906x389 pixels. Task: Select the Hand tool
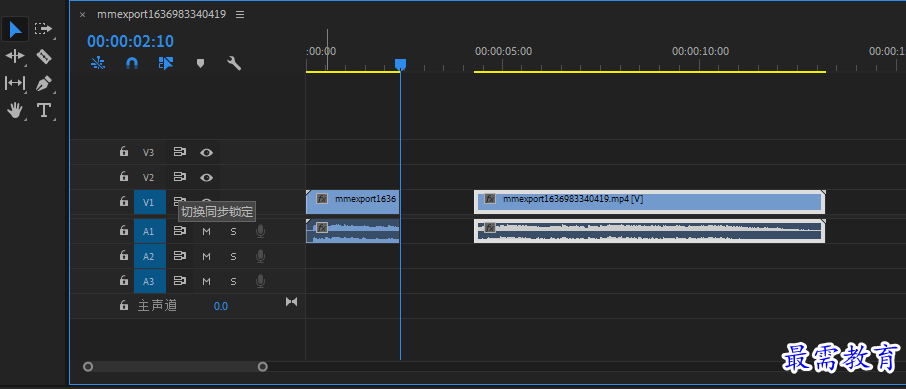click(15, 110)
